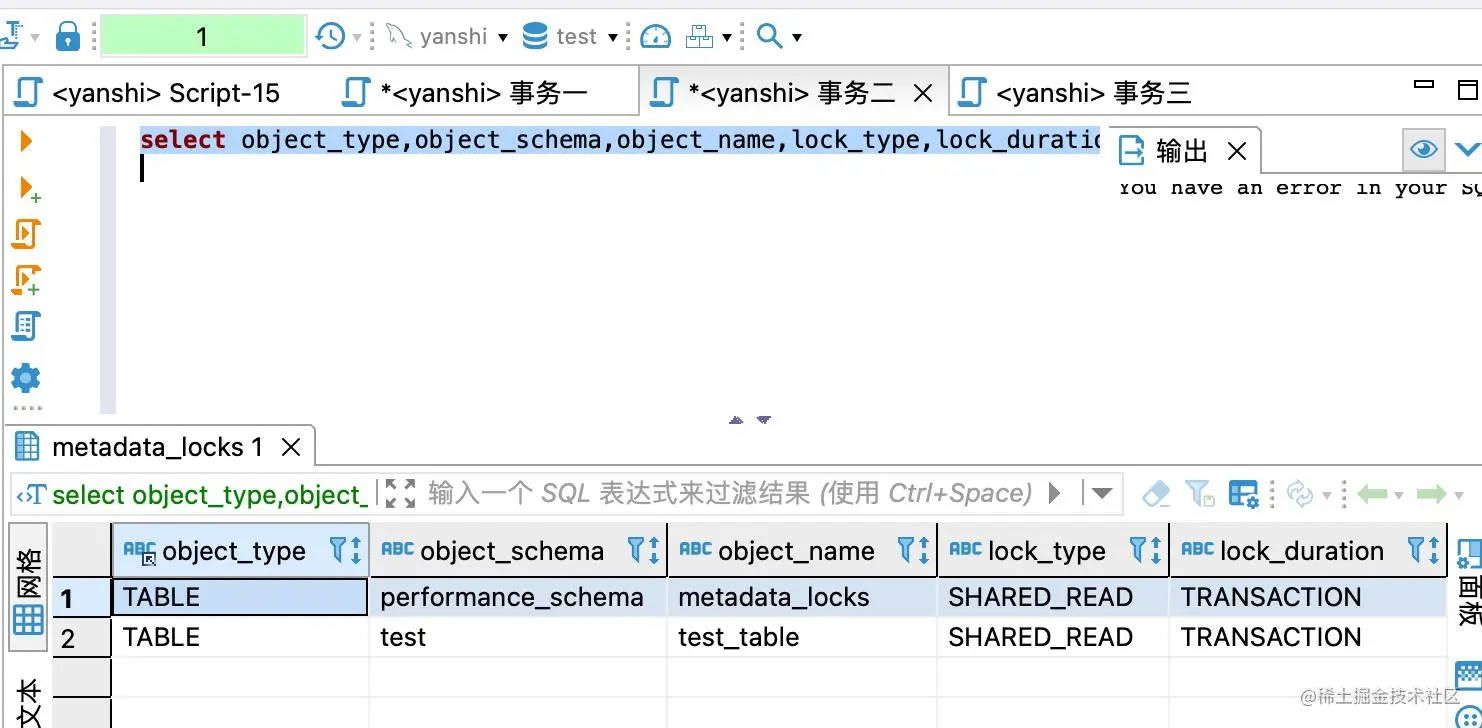1482x728 pixels.
Task: Open the Explain execution plan icon
Action: pos(25,327)
